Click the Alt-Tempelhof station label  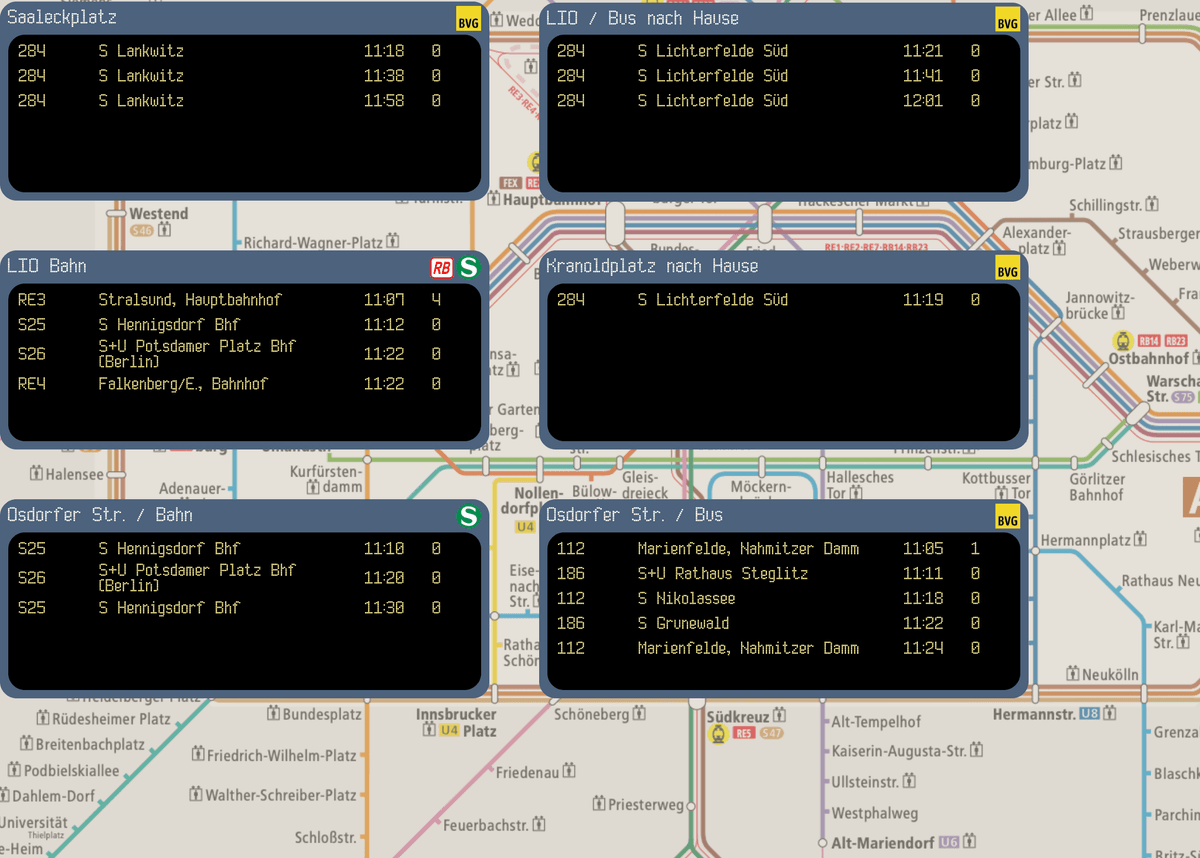pyautogui.click(x=876, y=721)
